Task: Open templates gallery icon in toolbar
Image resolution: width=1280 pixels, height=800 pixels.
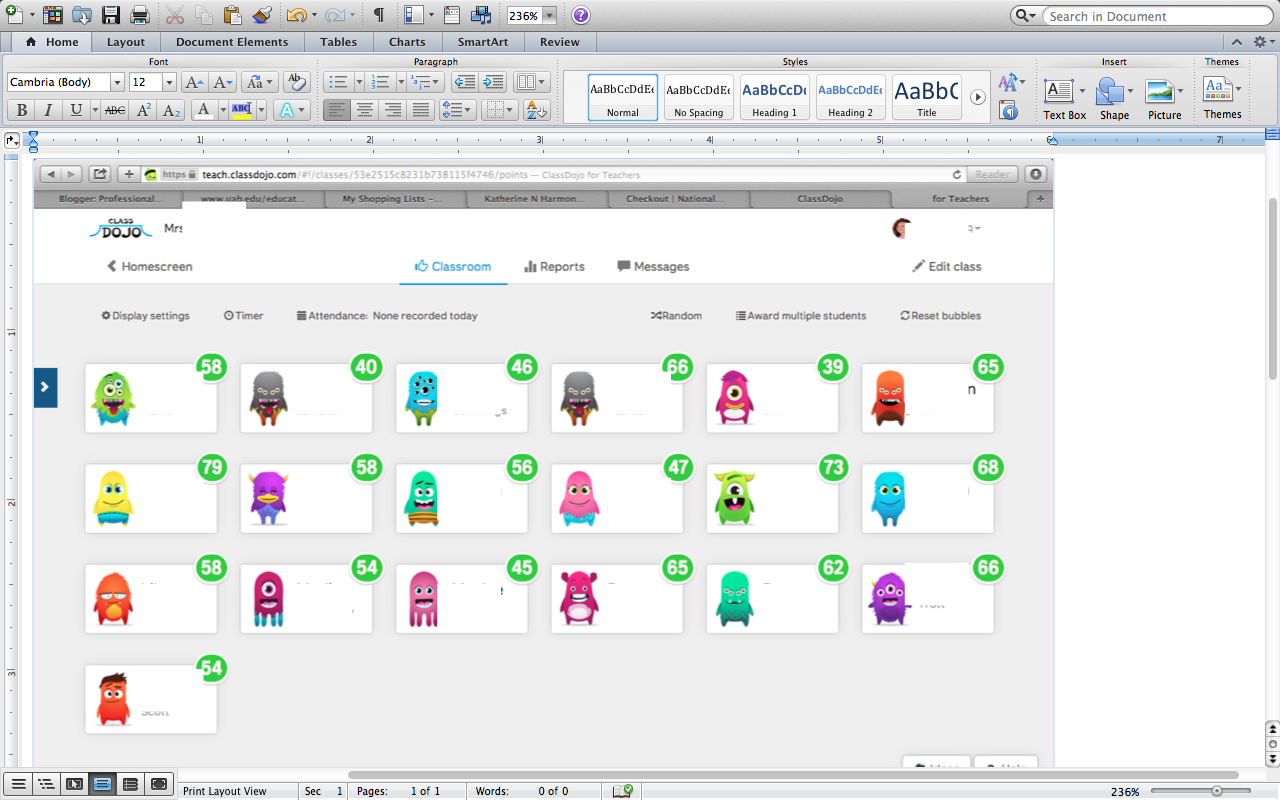Action: [53, 16]
